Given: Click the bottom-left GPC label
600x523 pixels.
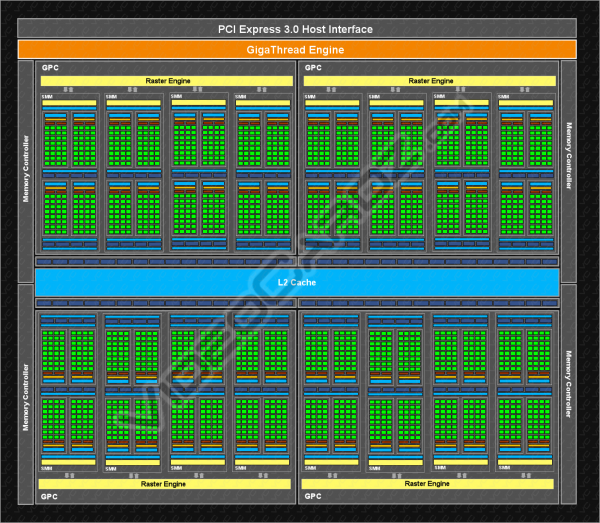Looking at the screenshot, I should click(x=49, y=497).
